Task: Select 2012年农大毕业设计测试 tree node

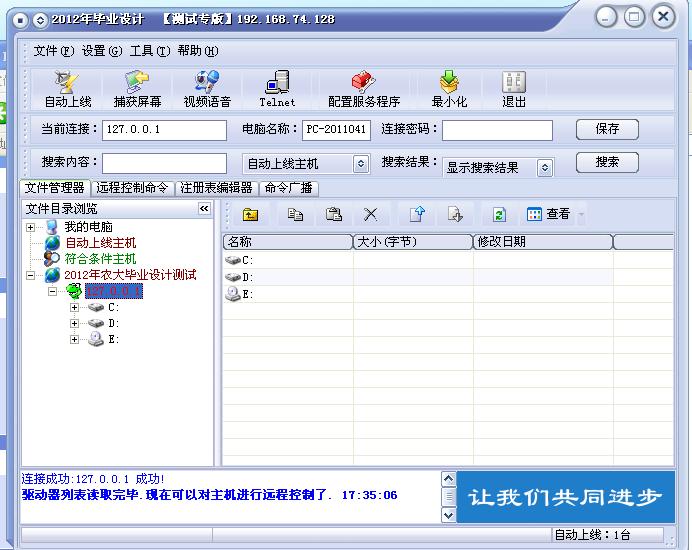Action: click(130, 275)
